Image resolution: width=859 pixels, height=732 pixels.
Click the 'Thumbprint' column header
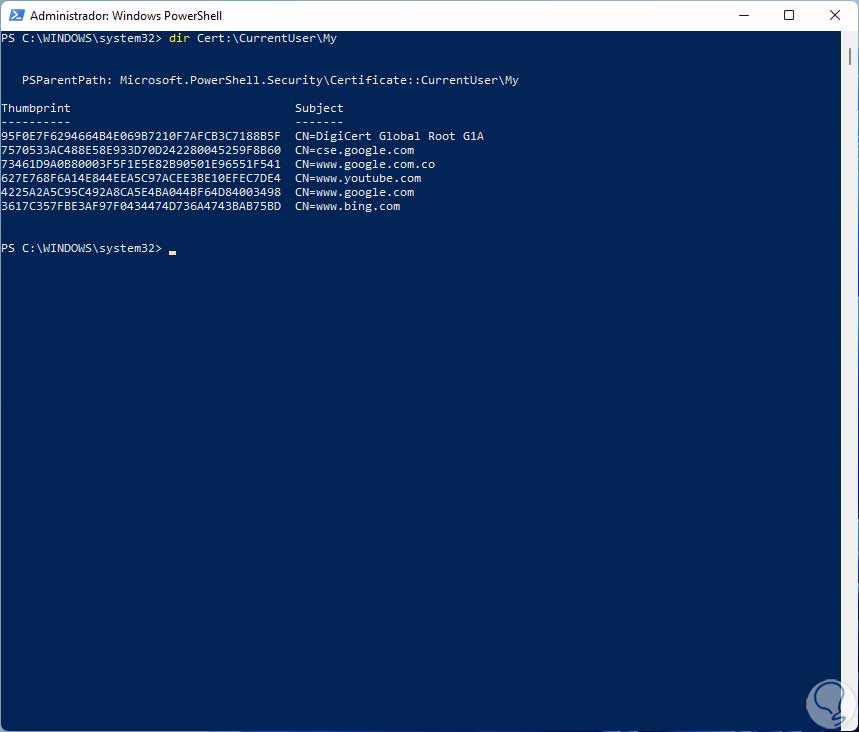click(36, 108)
